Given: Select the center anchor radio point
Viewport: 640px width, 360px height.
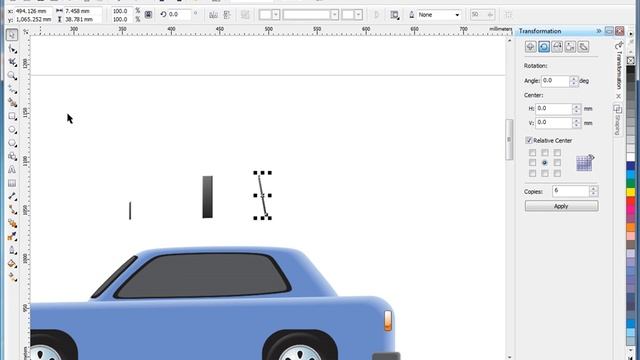Looking at the screenshot, I should 545,163.
